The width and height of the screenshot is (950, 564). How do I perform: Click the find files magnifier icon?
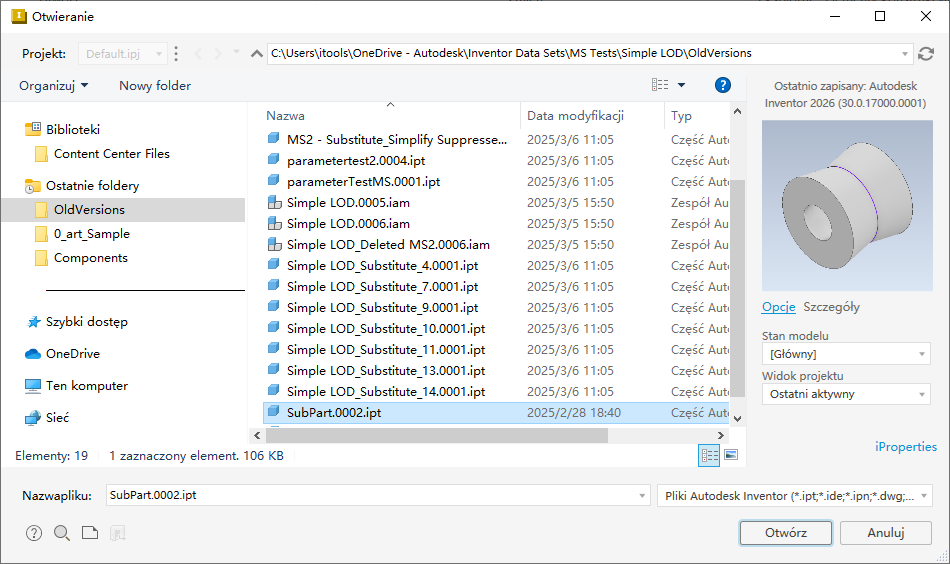62,533
